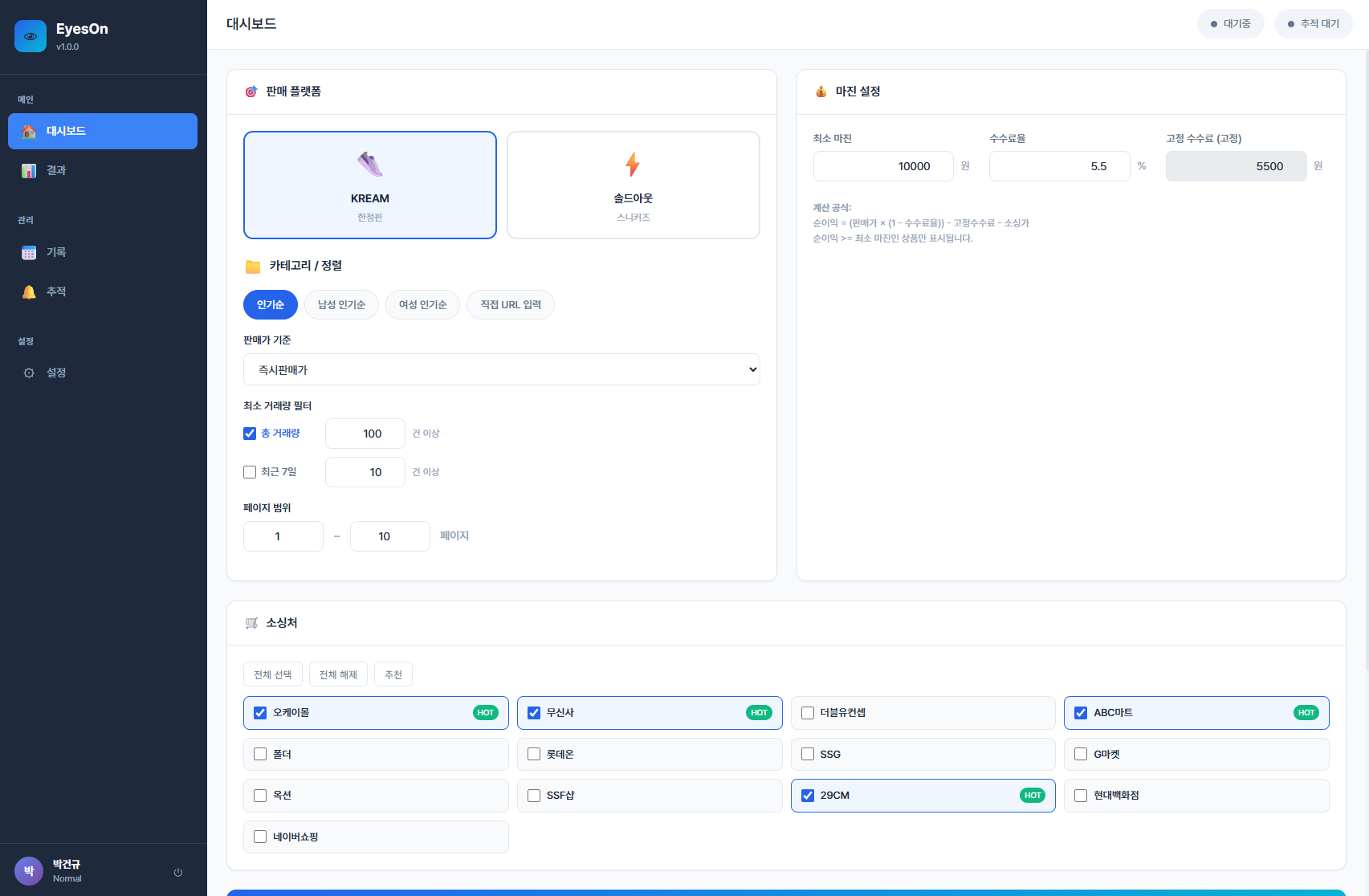Open the 추적 bell icon in sidebar
Image resolution: width=1369 pixels, height=896 pixels.
29,291
